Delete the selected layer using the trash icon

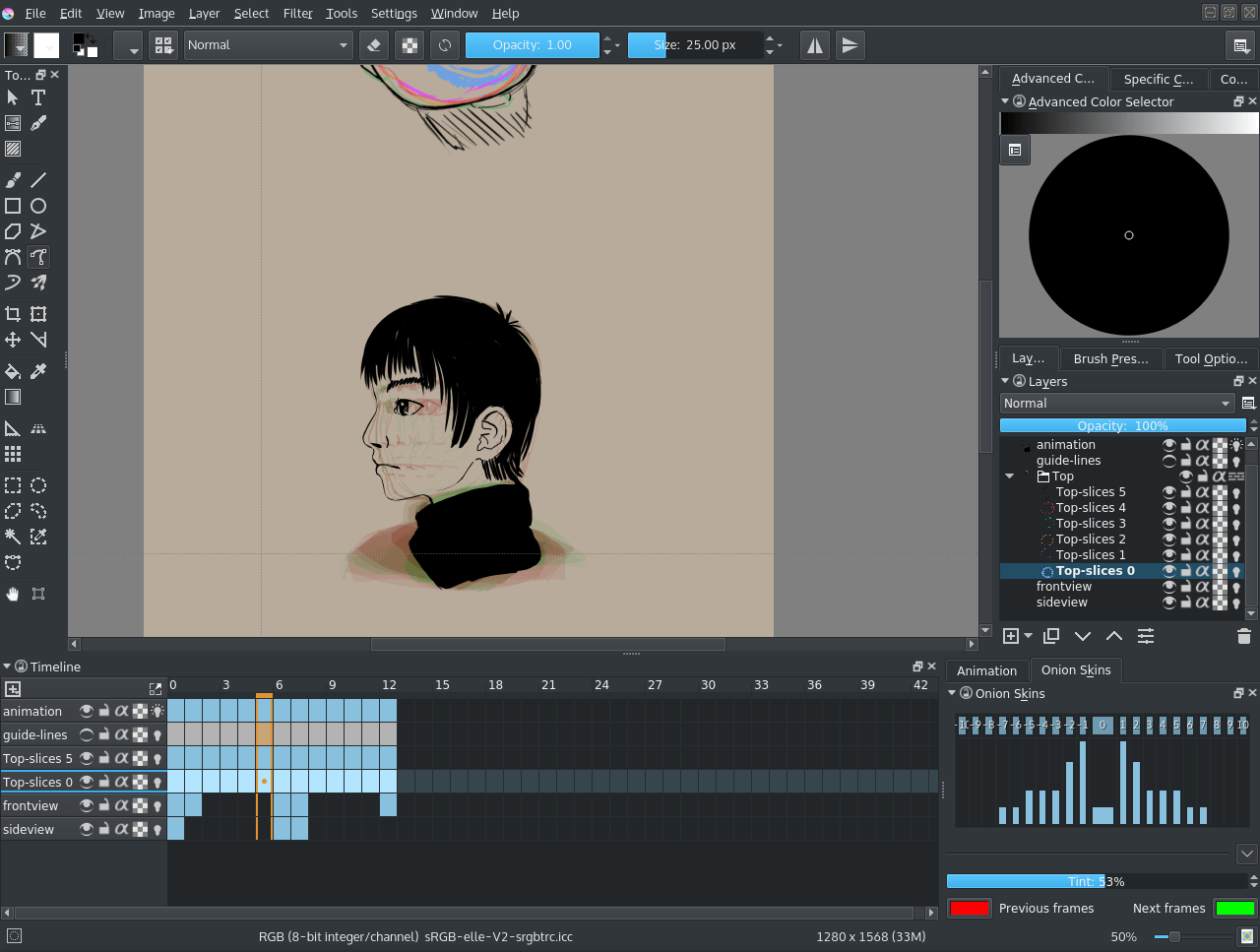(1243, 636)
